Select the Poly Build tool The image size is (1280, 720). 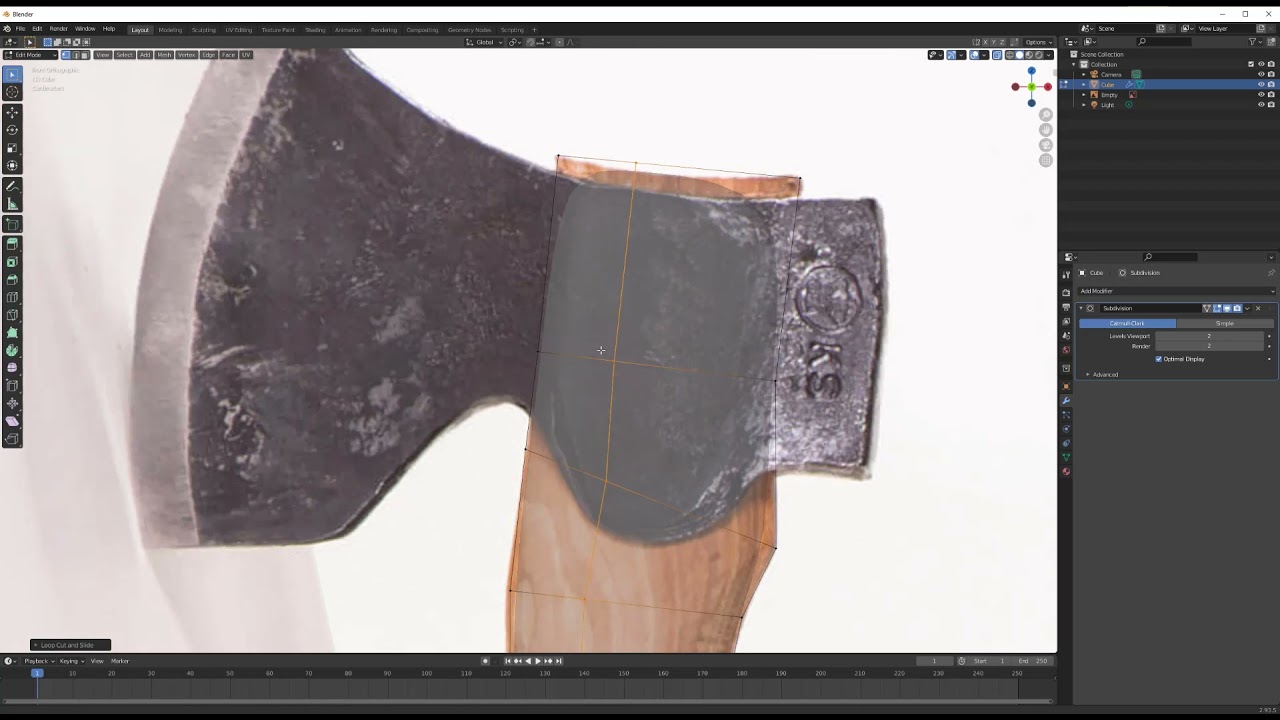point(12,333)
